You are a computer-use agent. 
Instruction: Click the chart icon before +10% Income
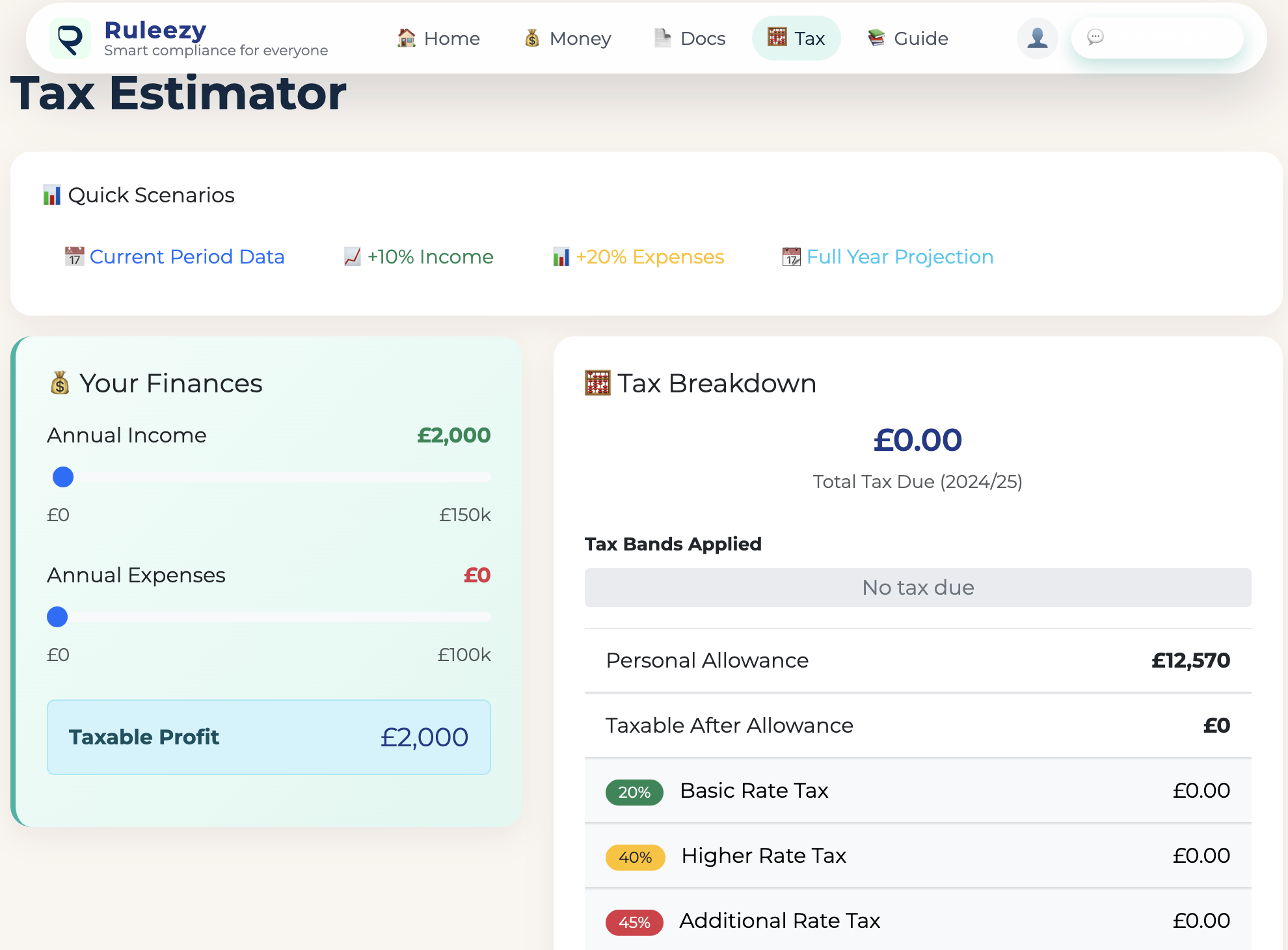click(x=352, y=256)
